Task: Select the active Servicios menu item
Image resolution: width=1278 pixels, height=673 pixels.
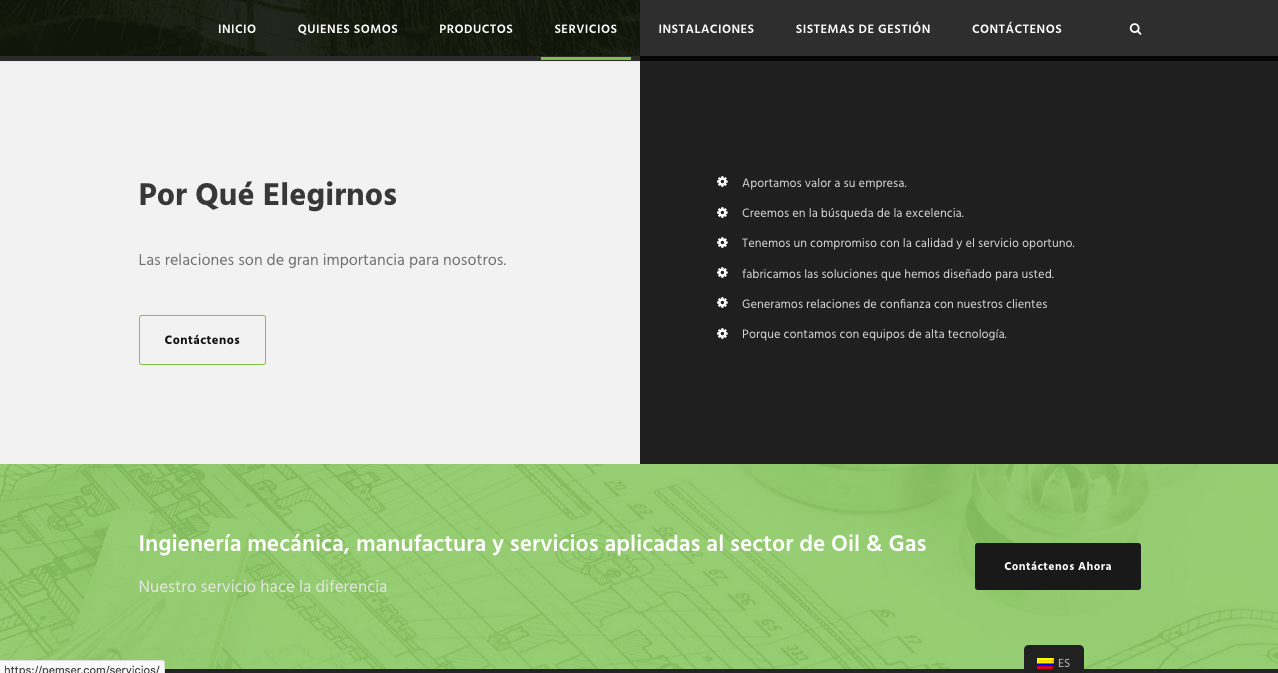Action: [x=585, y=29]
